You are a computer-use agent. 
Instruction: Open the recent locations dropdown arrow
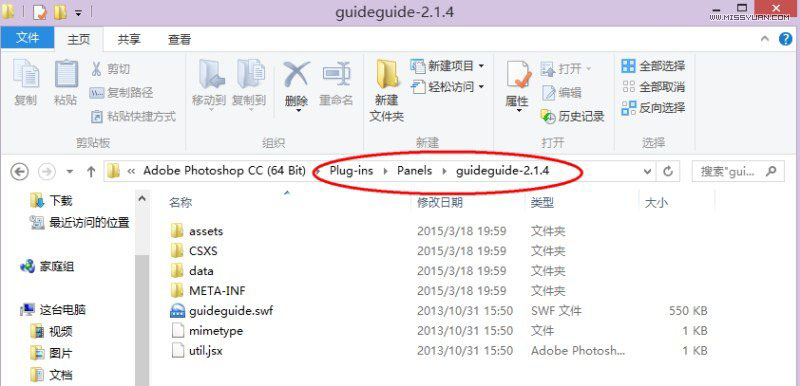click(70, 172)
